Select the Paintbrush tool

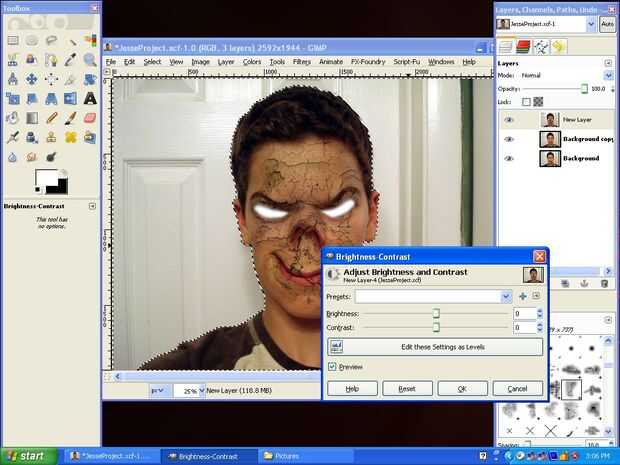[x=71, y=118]
